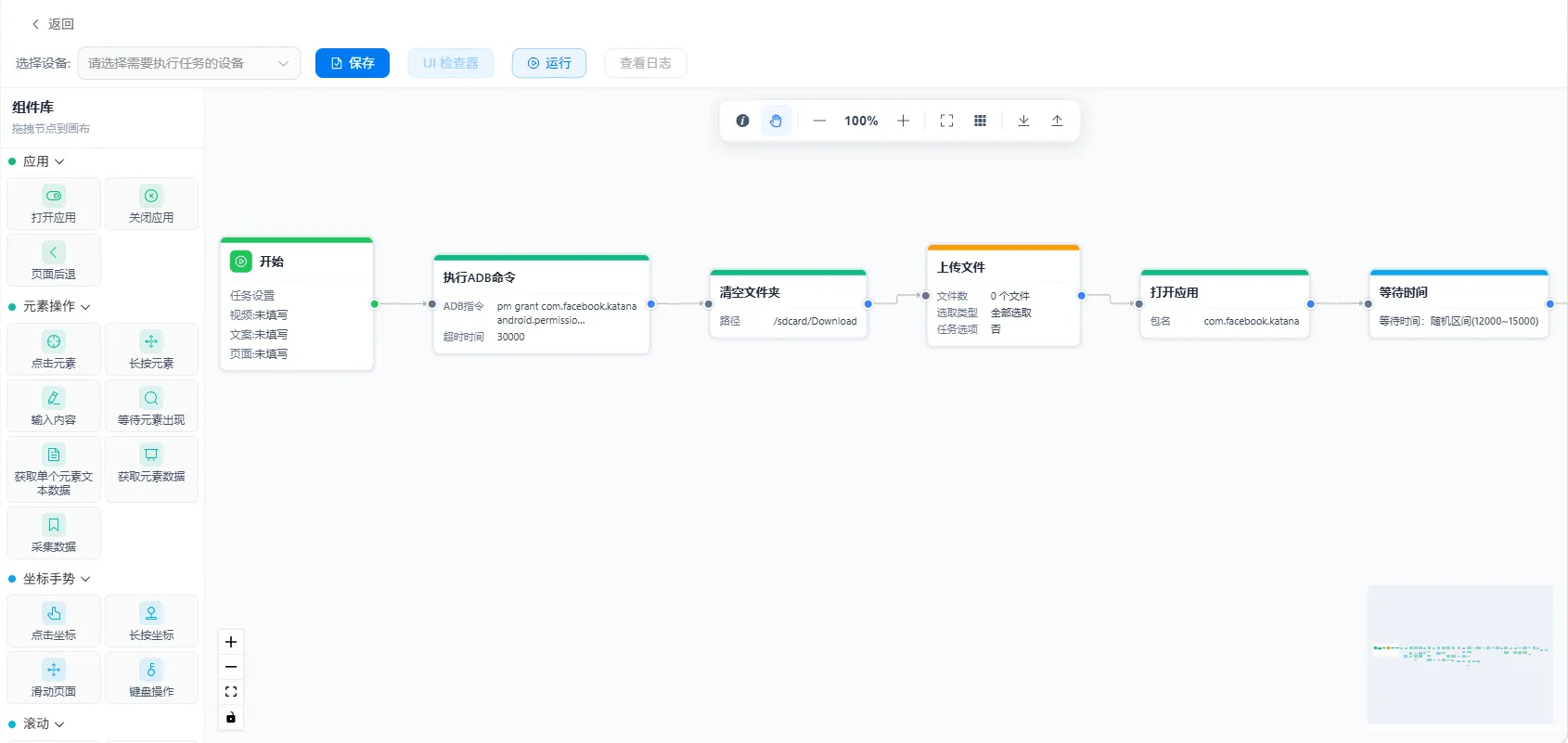
Task: Zoom in using bottom-left plus control
Action: [x=231, y=642]
